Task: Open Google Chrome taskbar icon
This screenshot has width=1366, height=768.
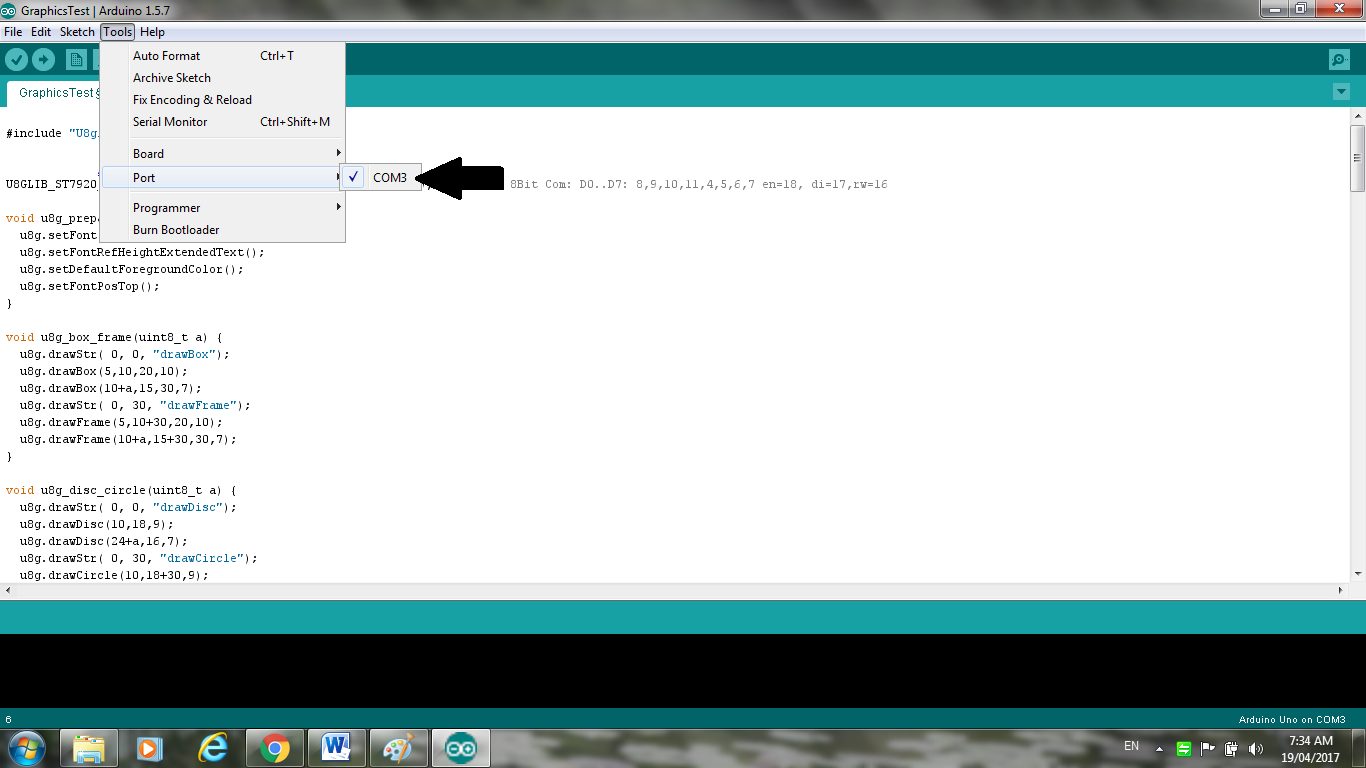Action: click(x=274, y=748)
